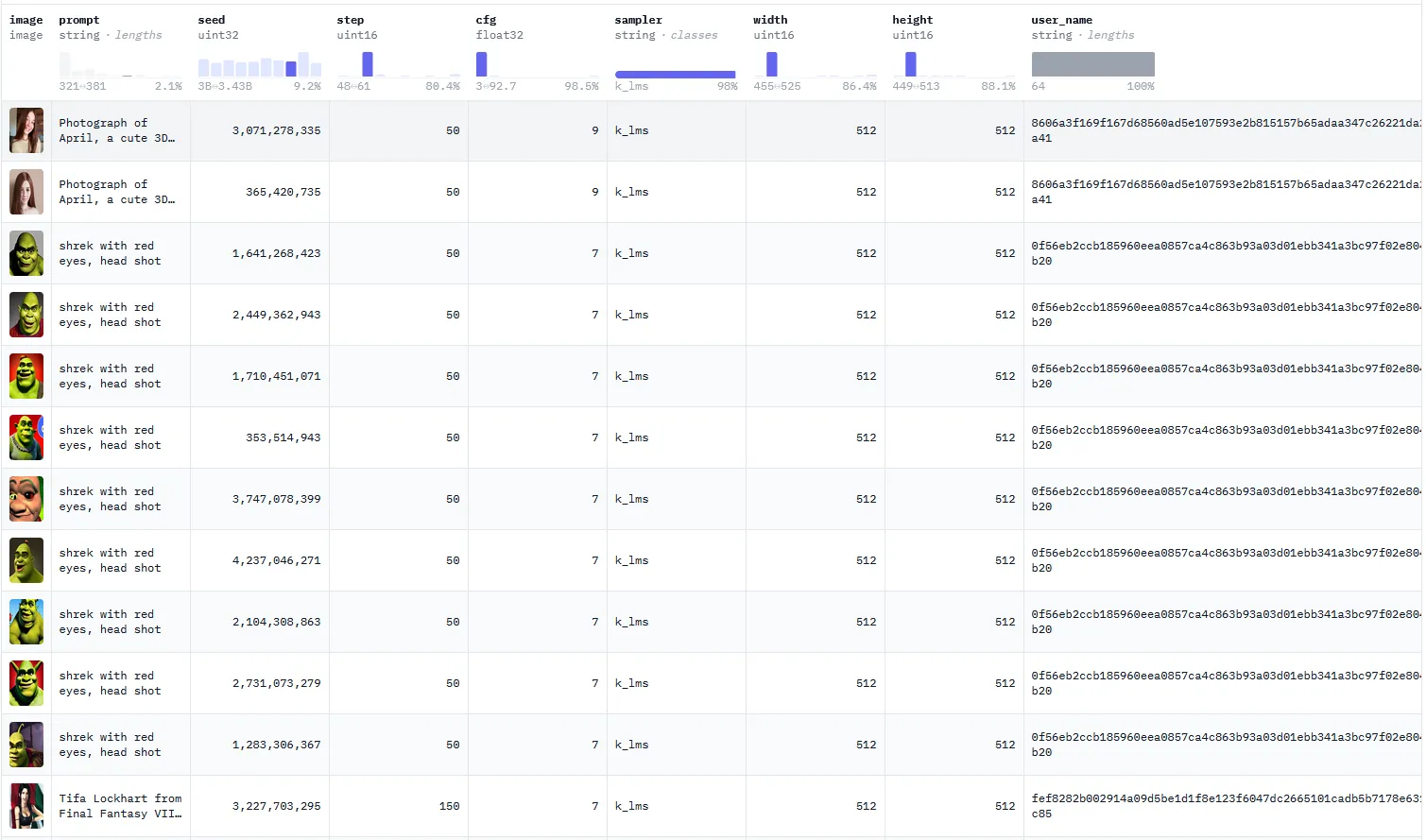Screen dimensions: 1426x840
Task: Open the Shrek thumbnail for seed 4,237,046,271
Action: [x=26, y=560]
